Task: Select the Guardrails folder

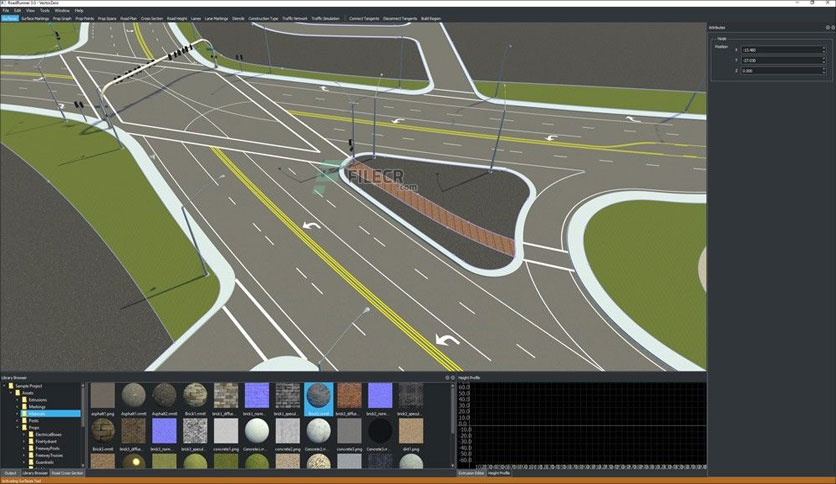Action: click(44, 462)
